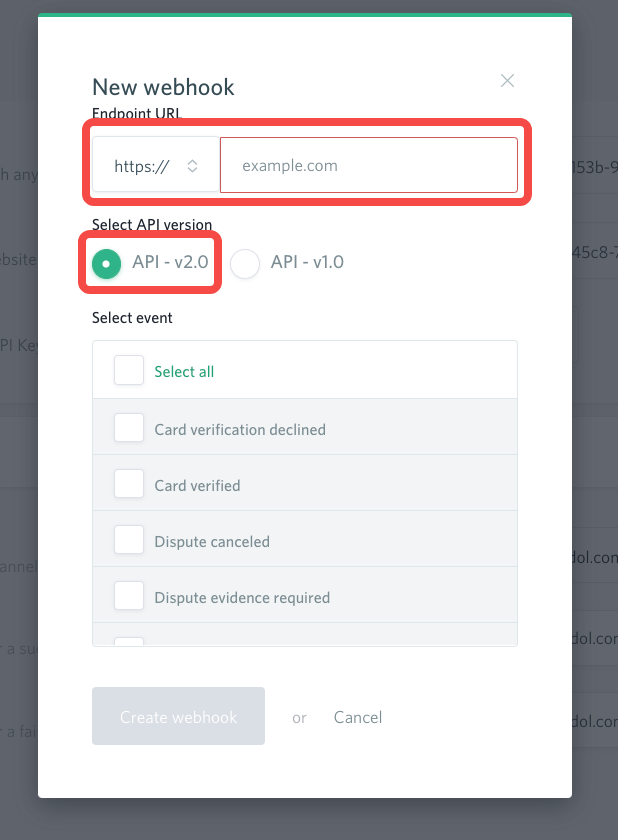Image resolution: width=618 pixels, height=840 pixels.
Task: Click the API - v1.0 label text
Action: pos(307,263)
